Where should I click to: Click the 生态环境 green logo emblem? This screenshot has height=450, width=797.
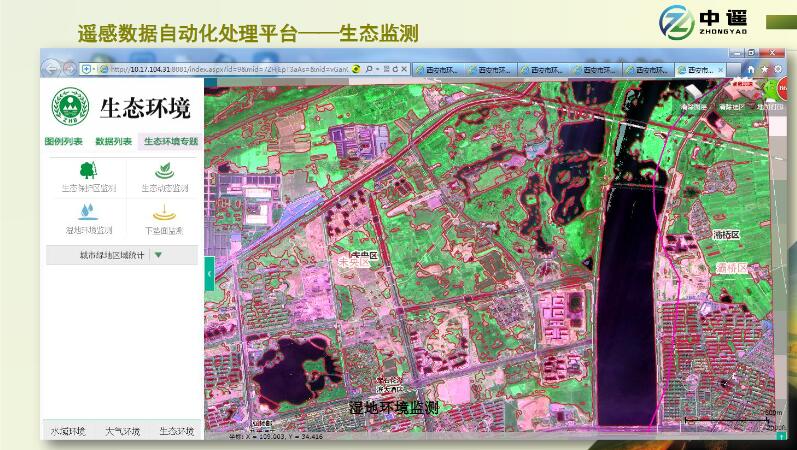[70, 105]
